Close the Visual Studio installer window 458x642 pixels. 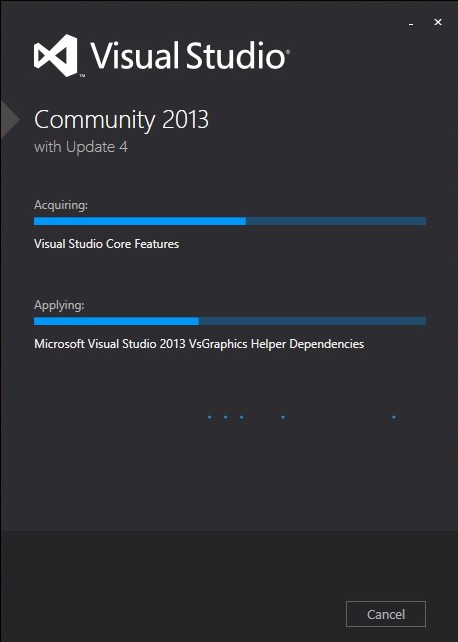tap(438, 22)
